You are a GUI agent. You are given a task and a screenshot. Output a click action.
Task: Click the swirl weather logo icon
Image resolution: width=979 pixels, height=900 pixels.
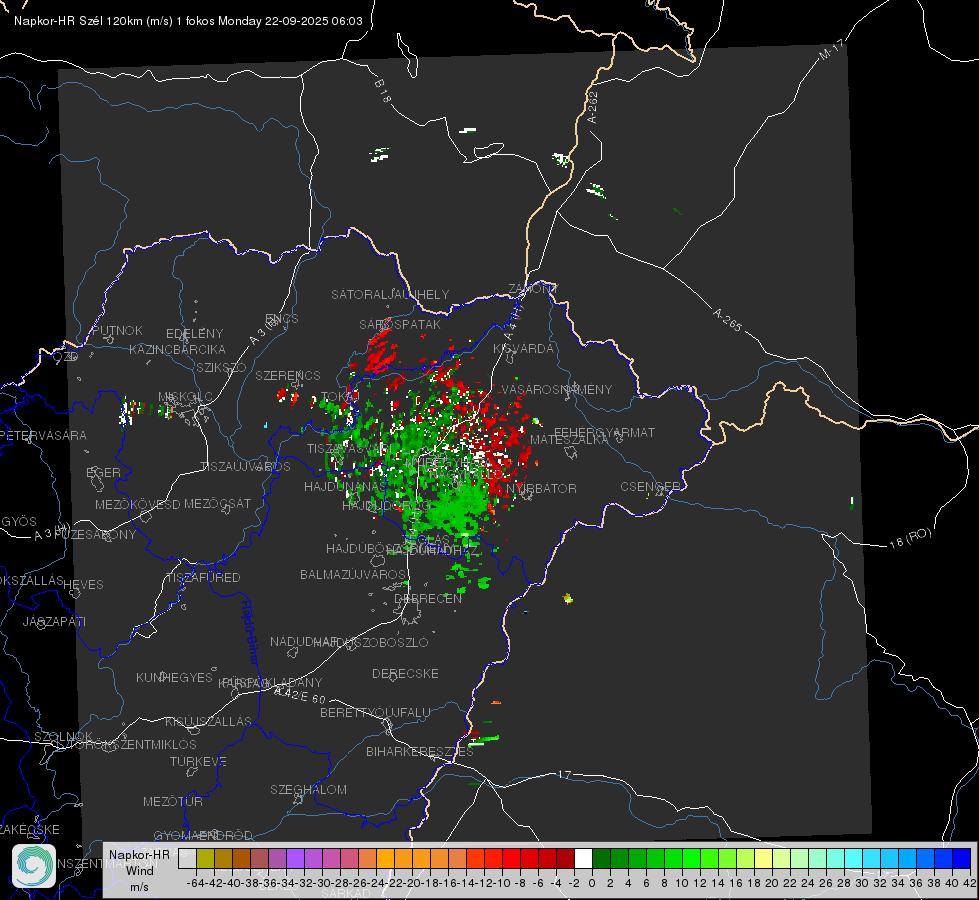pos(34,866)
